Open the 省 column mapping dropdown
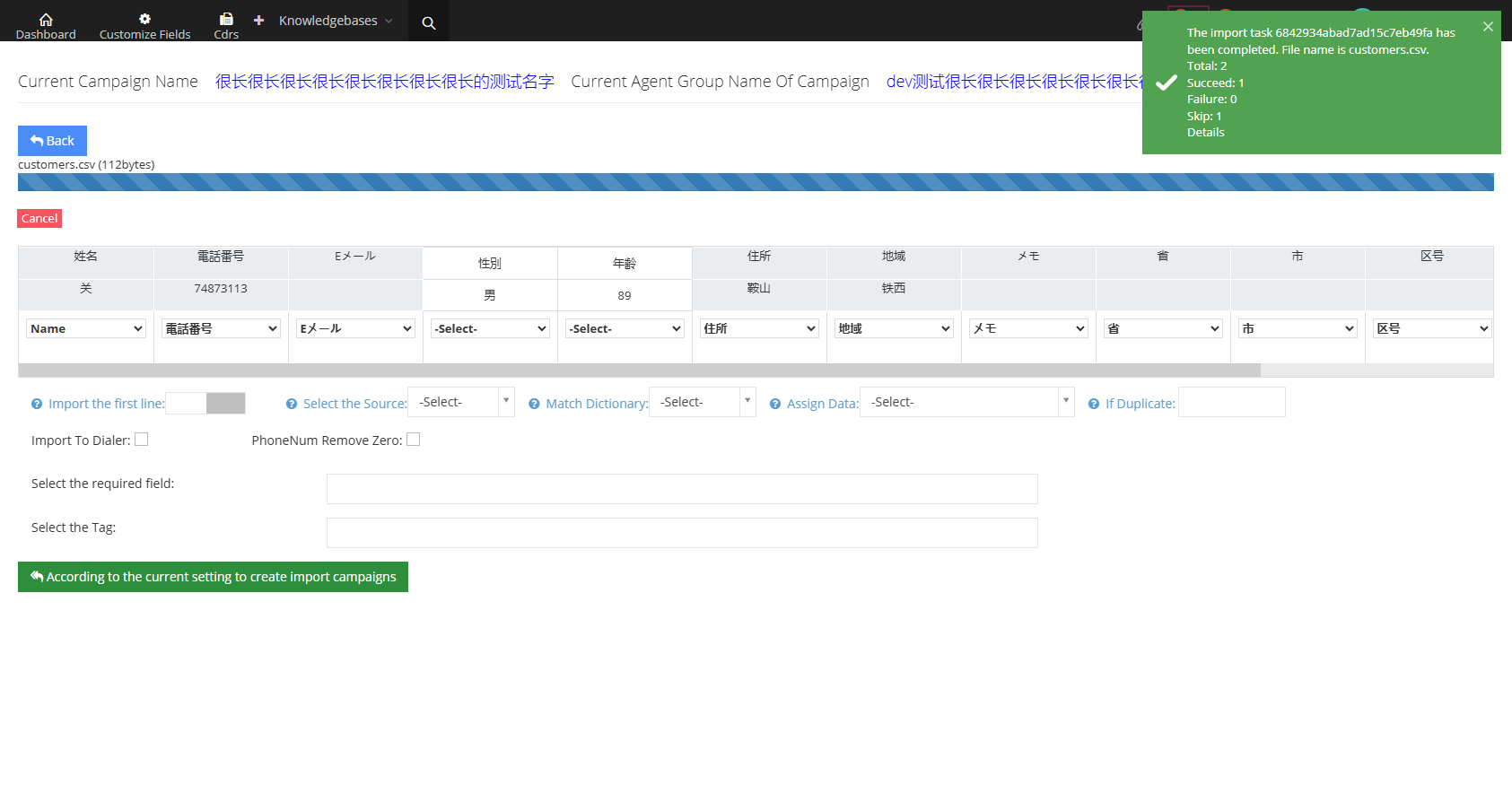 pyautogui.click(x=1163, y=328)
